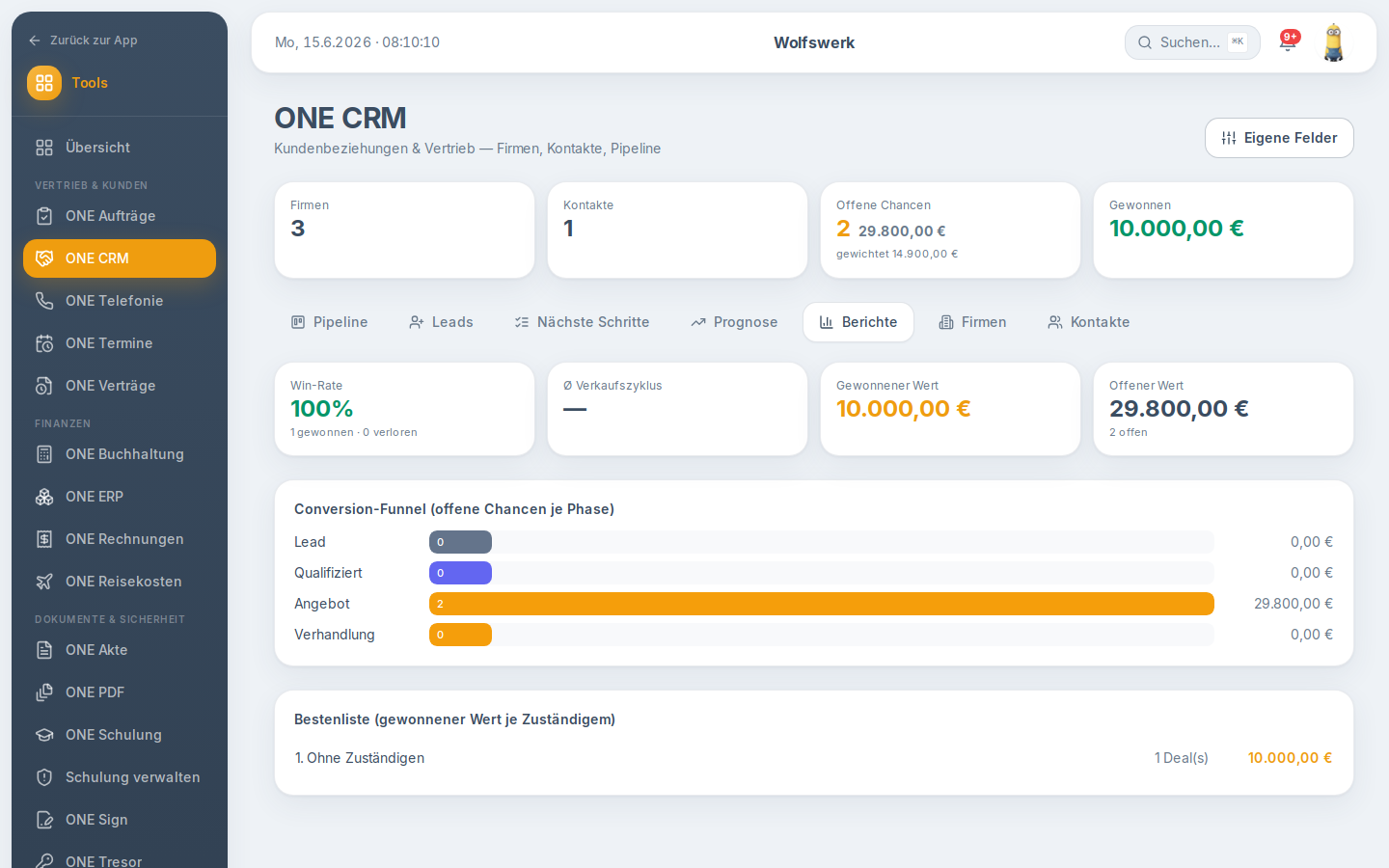This screenshot has height=868, width=1389.
Task: Click the ONE Telefonie label in the sidebar
Action: [115, 301]
